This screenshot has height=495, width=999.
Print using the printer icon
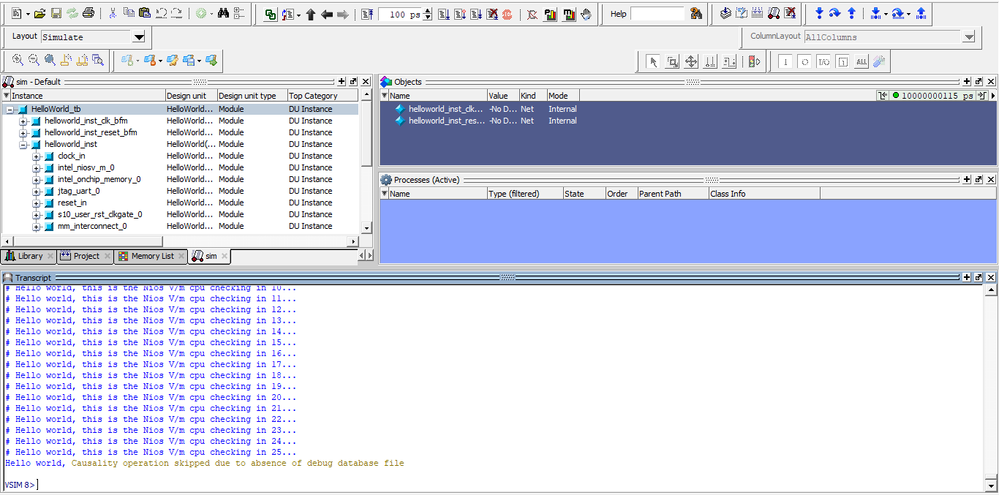[89, 13]
